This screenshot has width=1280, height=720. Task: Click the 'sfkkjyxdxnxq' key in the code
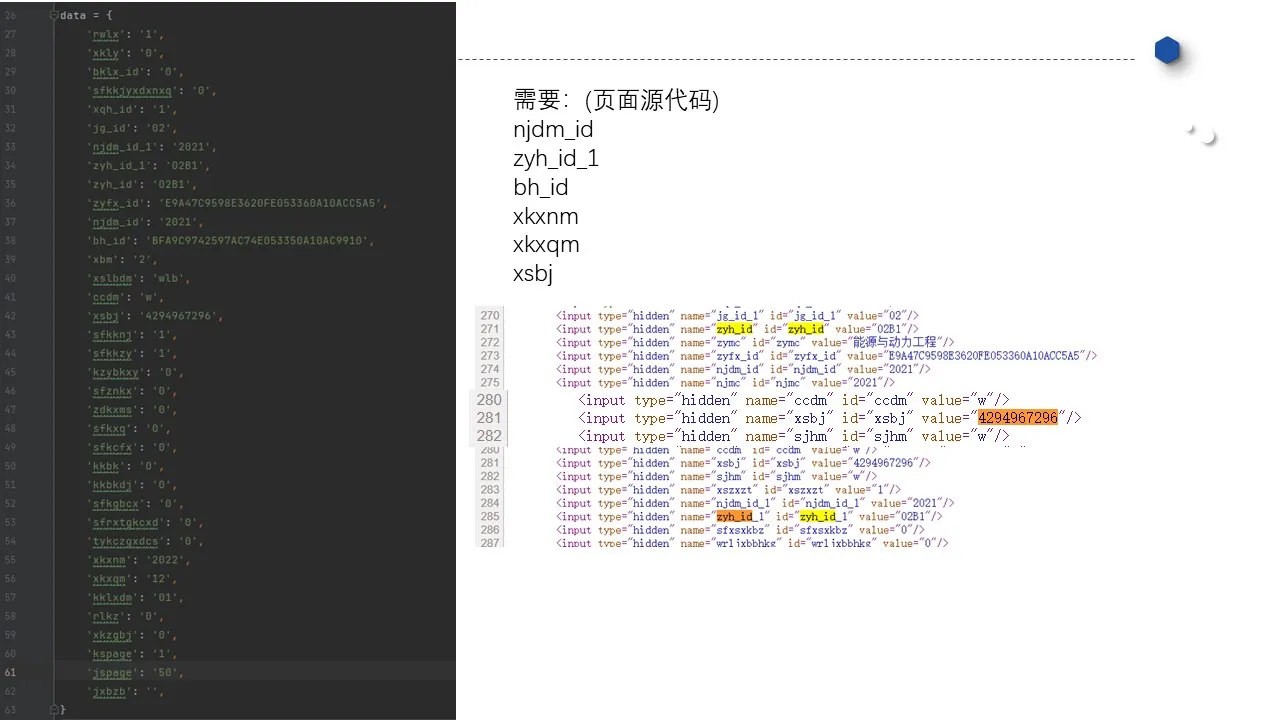[130, 91]
